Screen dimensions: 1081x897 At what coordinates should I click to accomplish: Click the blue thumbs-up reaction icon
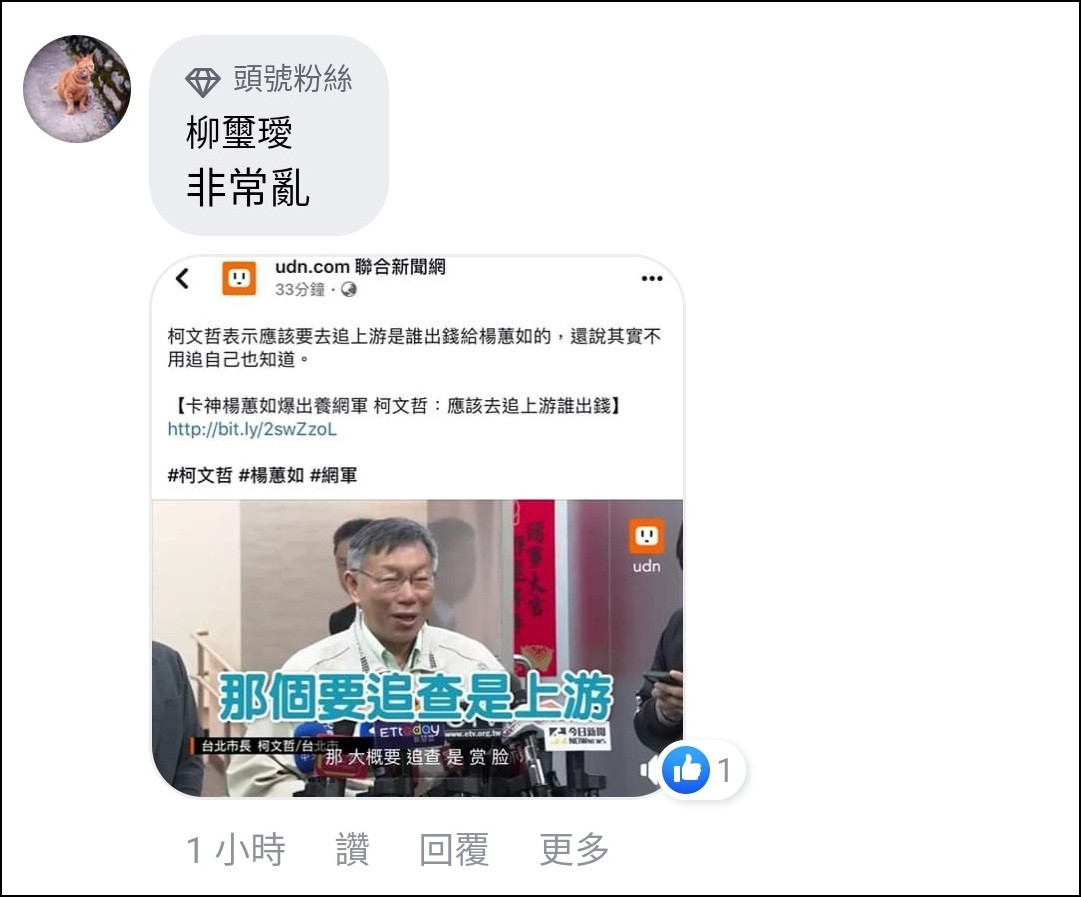coord(686,769)
